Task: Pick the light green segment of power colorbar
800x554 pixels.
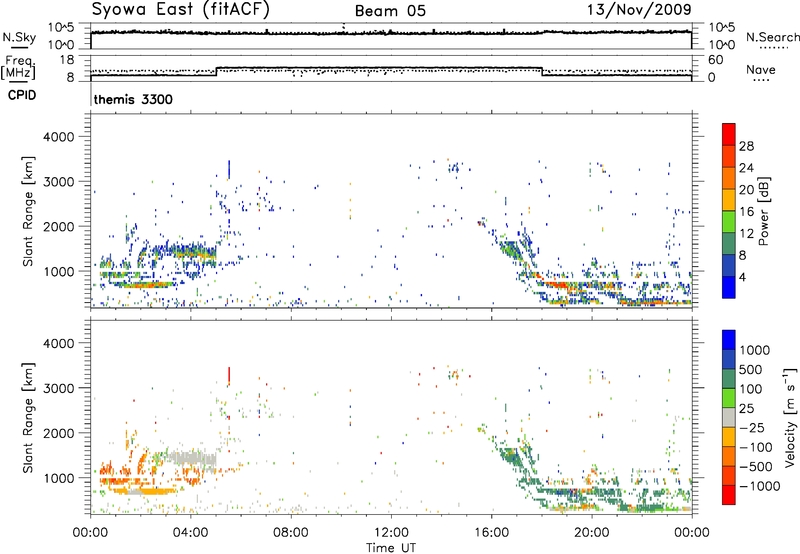Action: (x=729, y=222)
